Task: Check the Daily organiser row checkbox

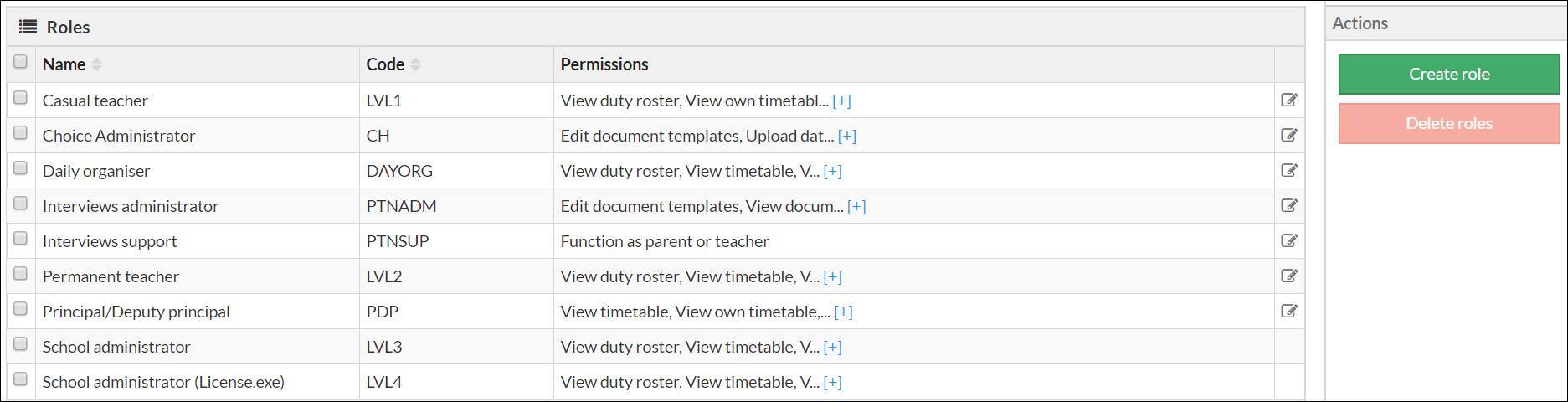Action: tap(21, 168)
